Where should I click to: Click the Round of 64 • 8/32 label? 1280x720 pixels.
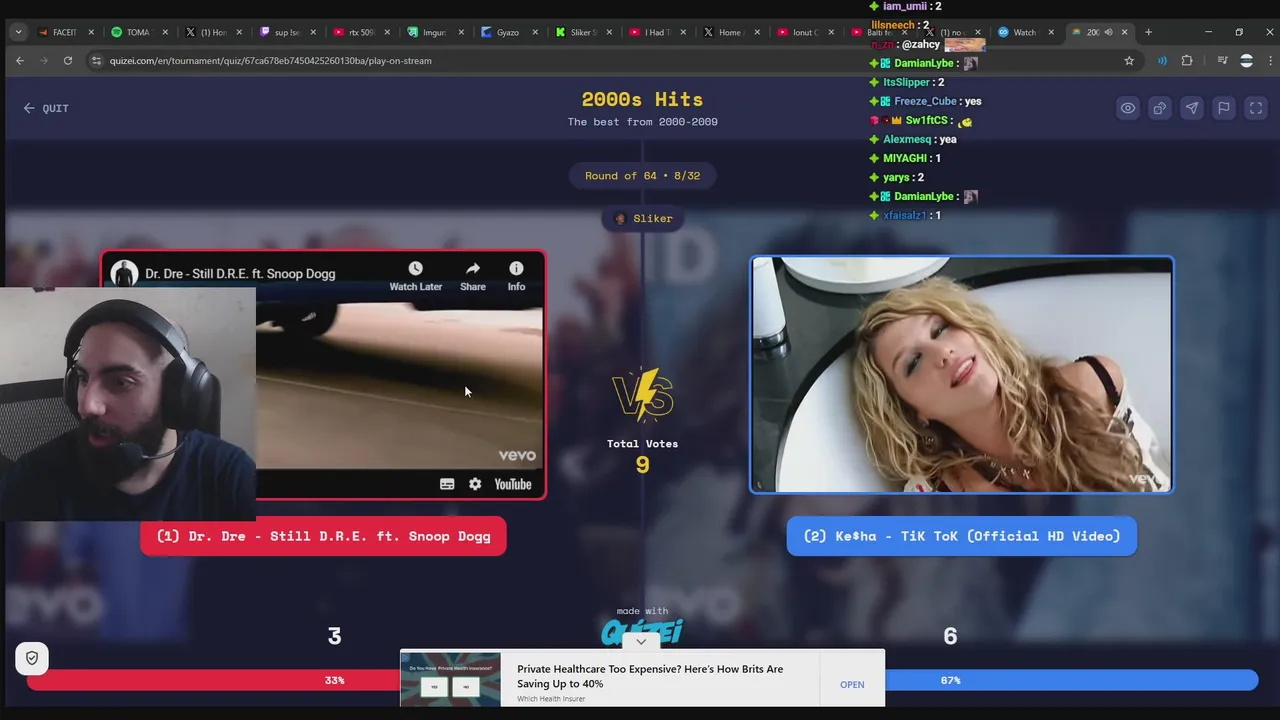click(x=643, y=176)
